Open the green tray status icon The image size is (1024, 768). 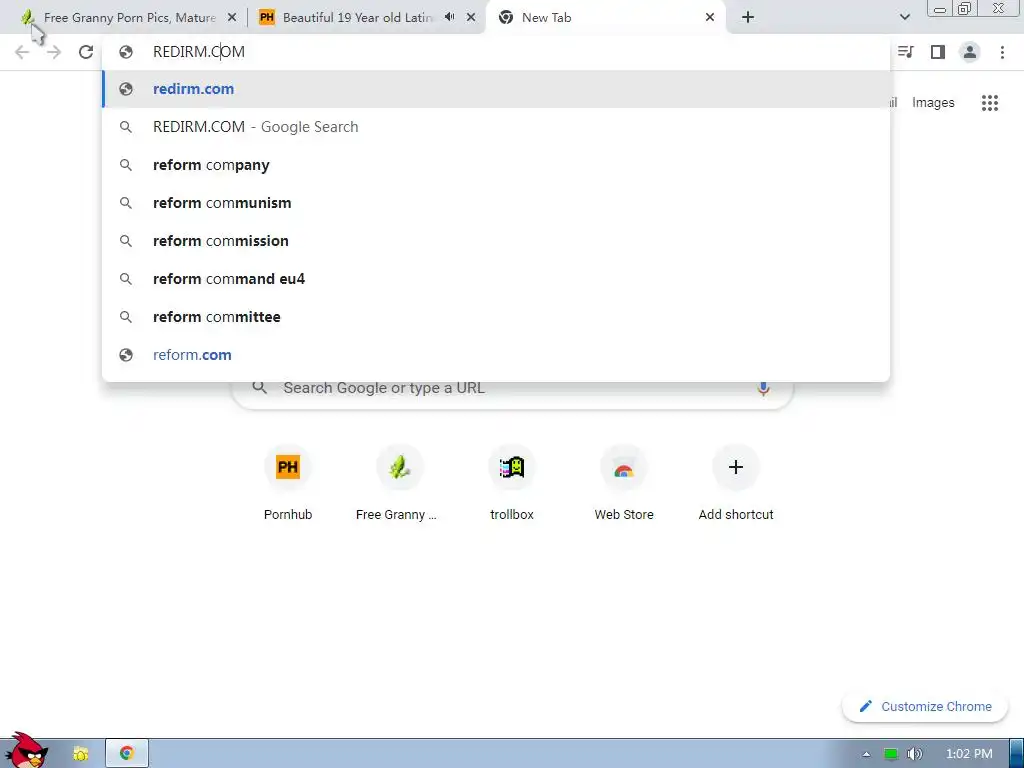coord(891,754)
